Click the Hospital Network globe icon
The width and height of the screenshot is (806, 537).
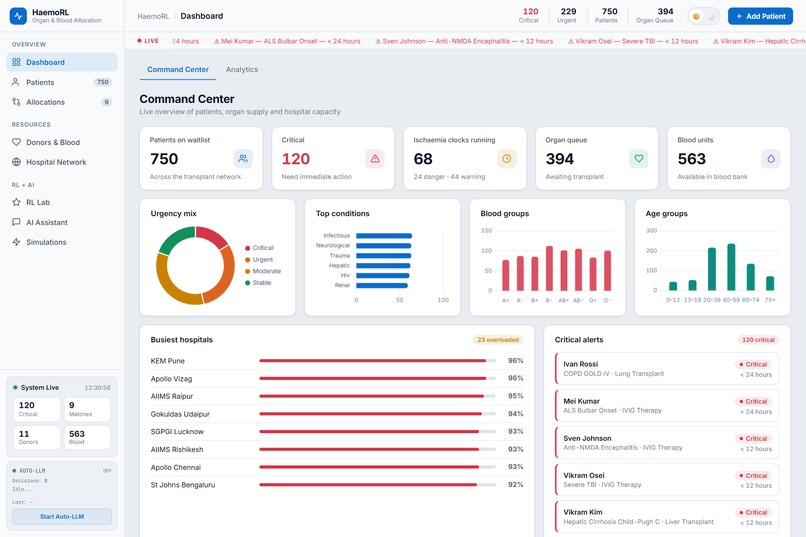point(16,162)
